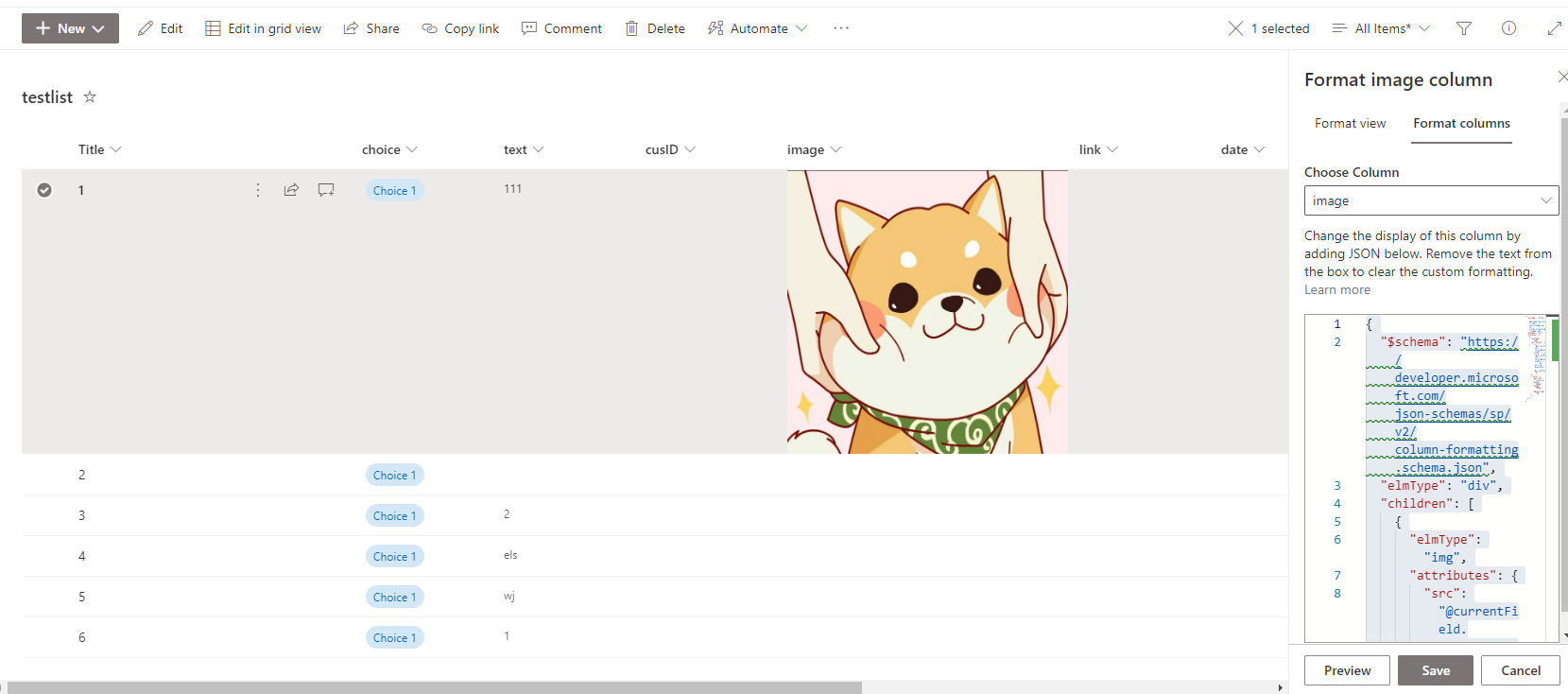Click the Edit pencil command

point(160,28)
